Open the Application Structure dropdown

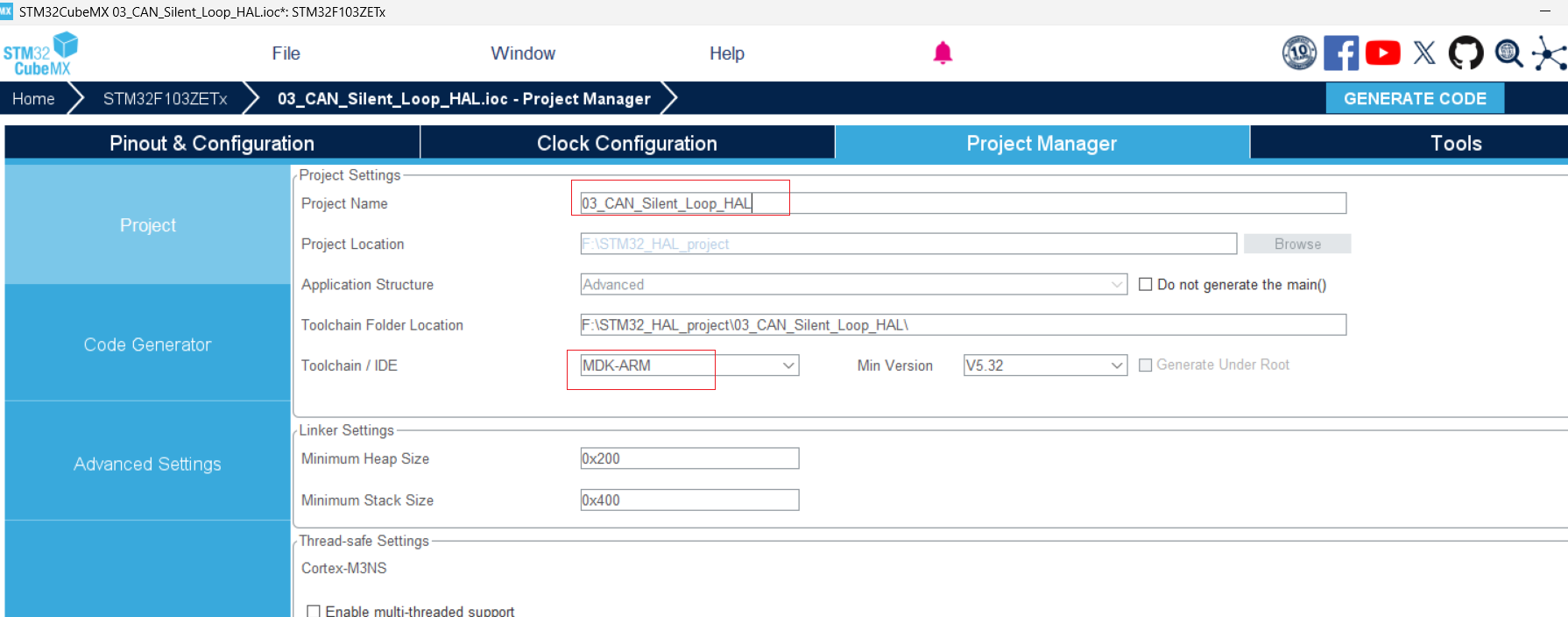[x=853, y=285]
